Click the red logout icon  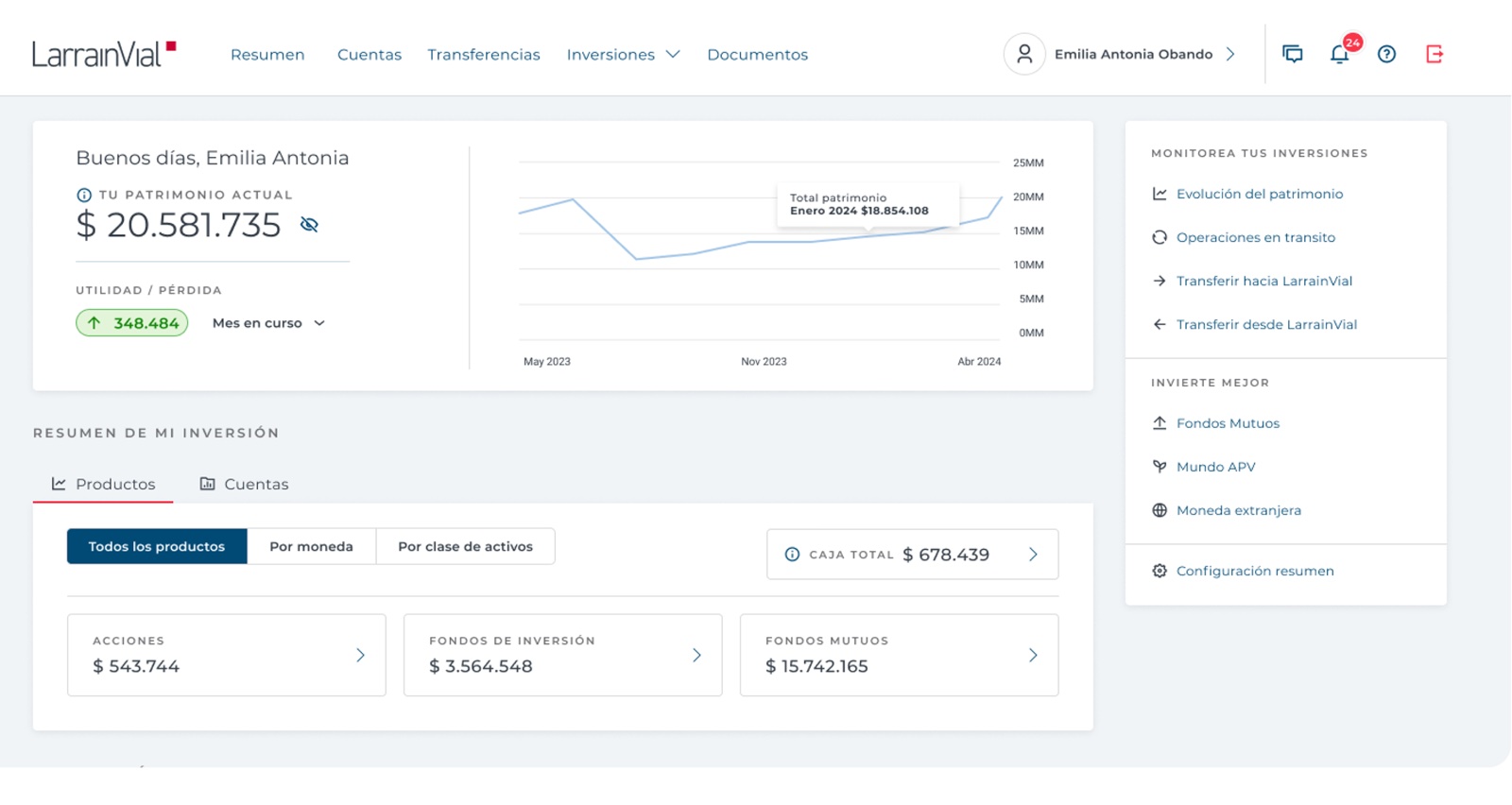1435,54
